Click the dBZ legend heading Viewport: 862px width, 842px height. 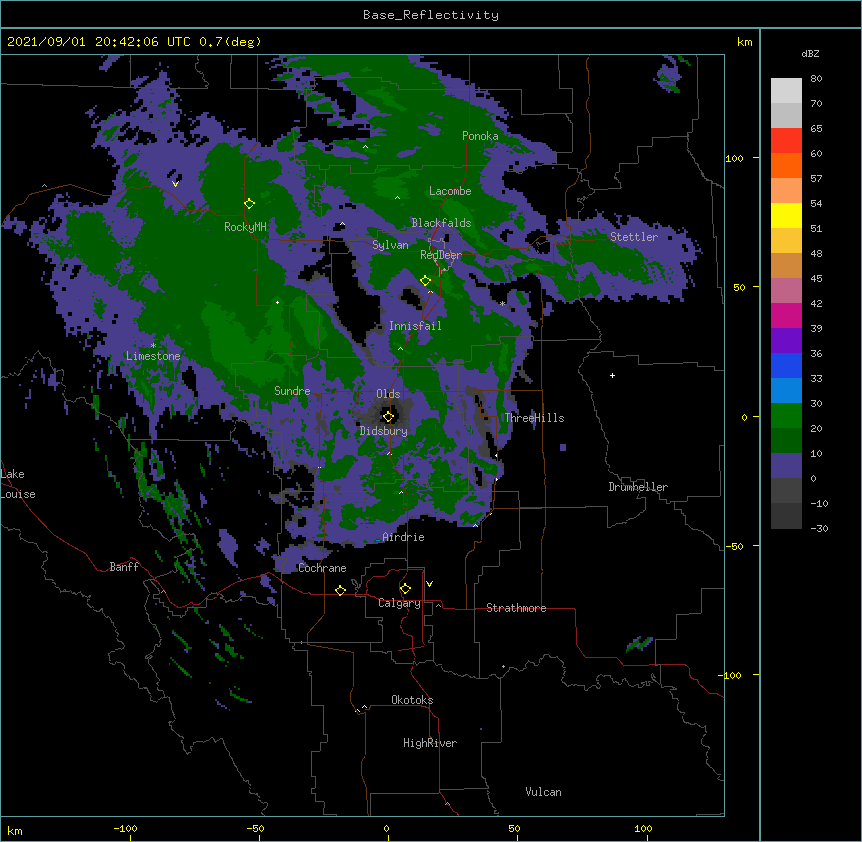[x=810, y=54]
